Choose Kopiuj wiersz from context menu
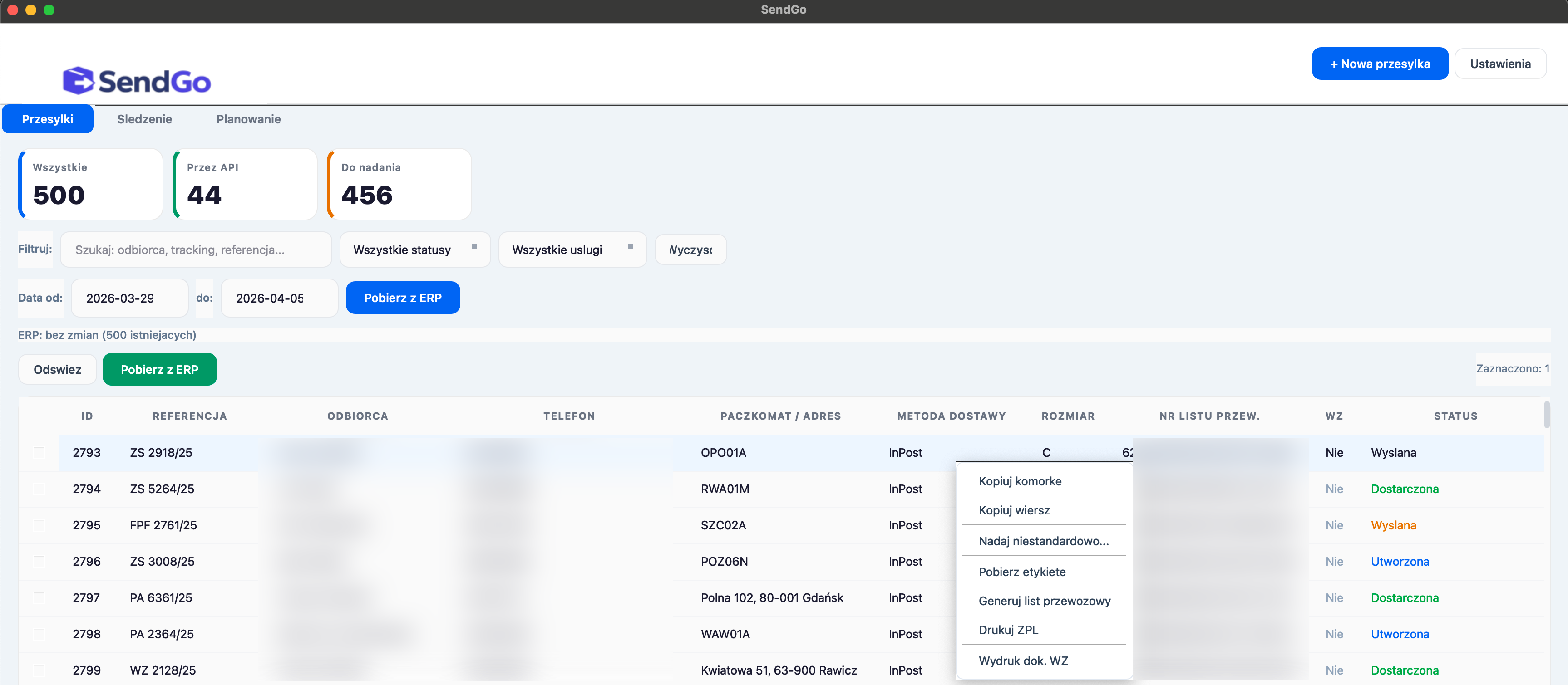1568x685 pixels. (x=1044, y=510)
